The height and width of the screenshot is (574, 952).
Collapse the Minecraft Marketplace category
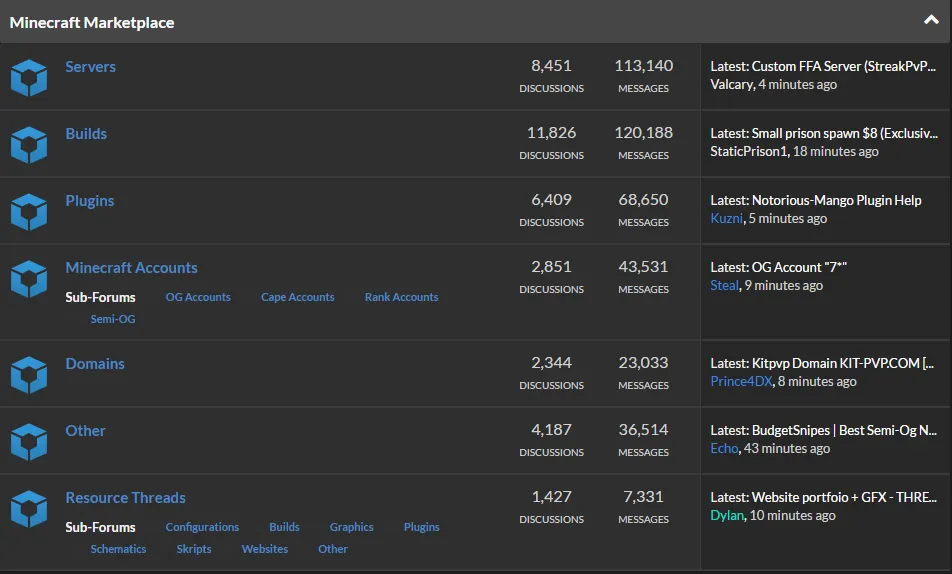point(931,20)
